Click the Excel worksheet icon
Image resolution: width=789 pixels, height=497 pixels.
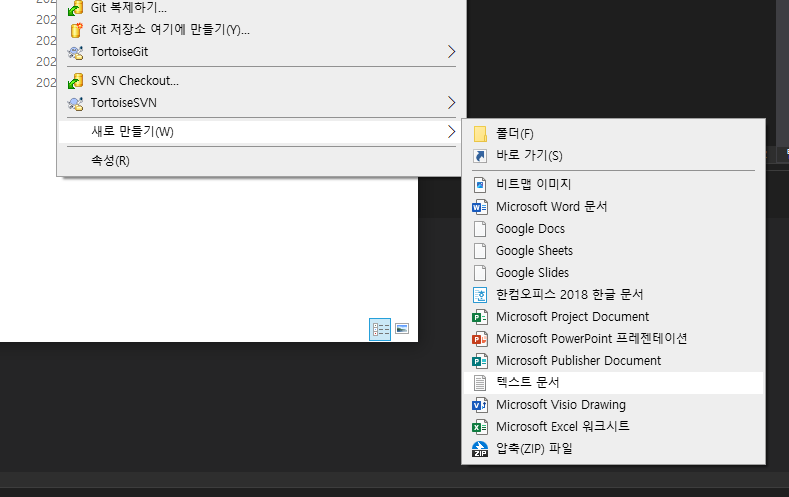point(480,427)
